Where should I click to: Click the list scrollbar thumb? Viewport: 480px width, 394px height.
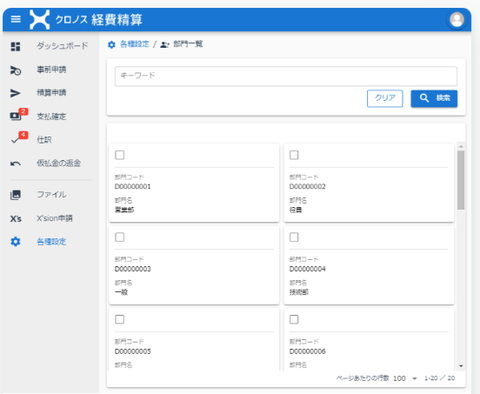pos(461,180)
